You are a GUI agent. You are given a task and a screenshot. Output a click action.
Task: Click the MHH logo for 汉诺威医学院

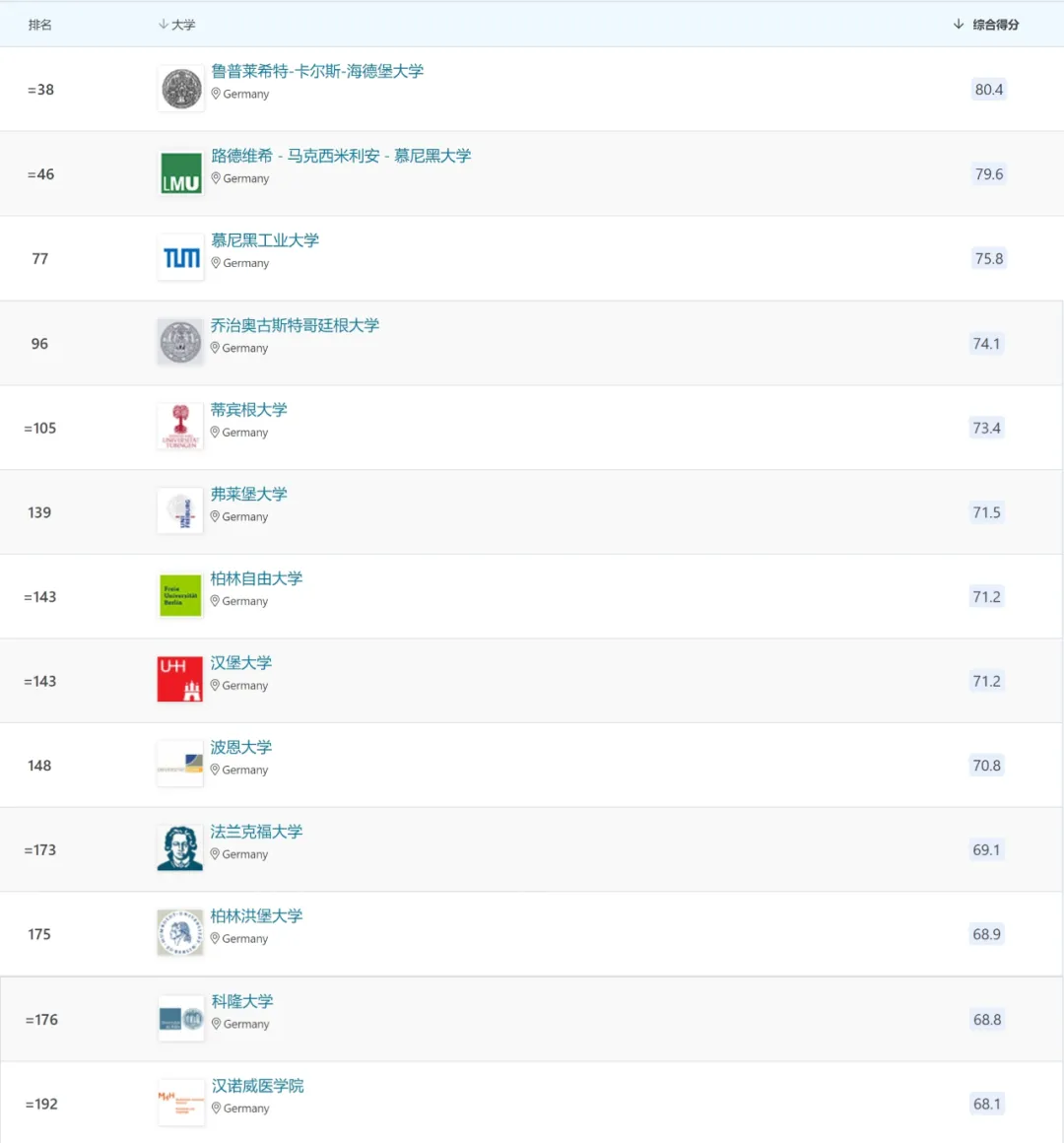[181, 1104]
